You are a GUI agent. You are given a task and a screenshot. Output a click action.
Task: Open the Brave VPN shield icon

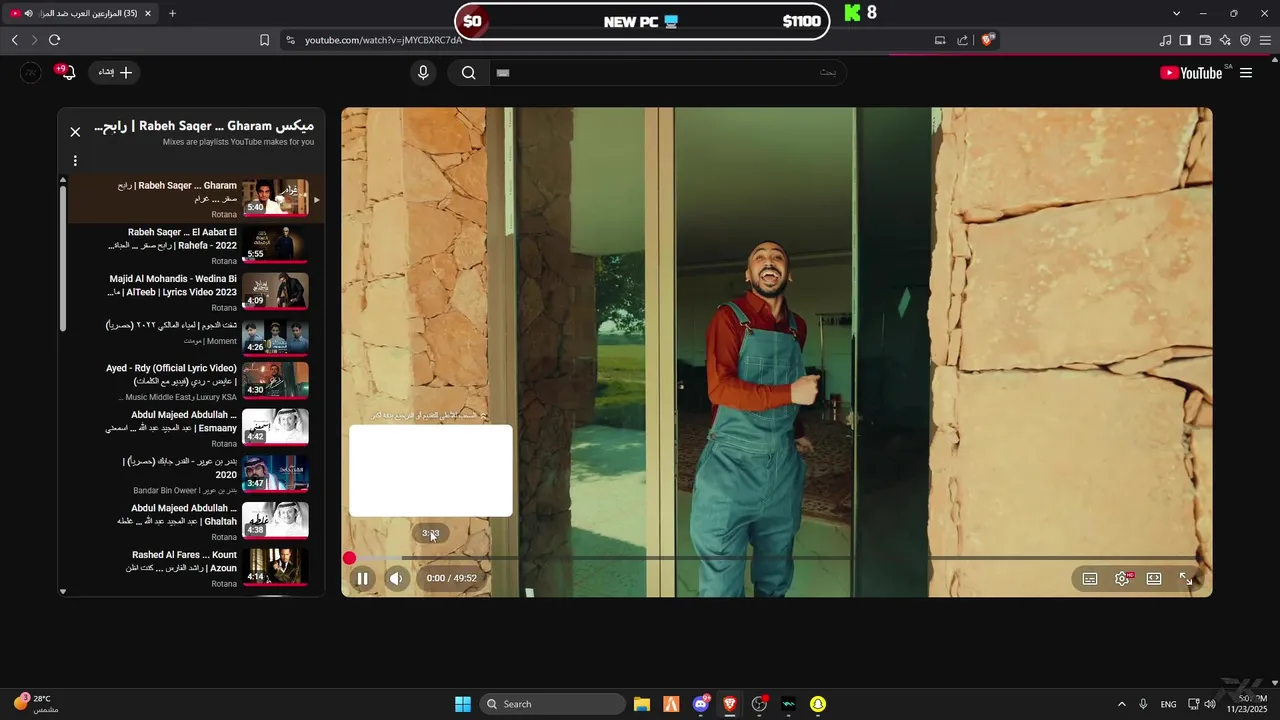(1245, 40)
